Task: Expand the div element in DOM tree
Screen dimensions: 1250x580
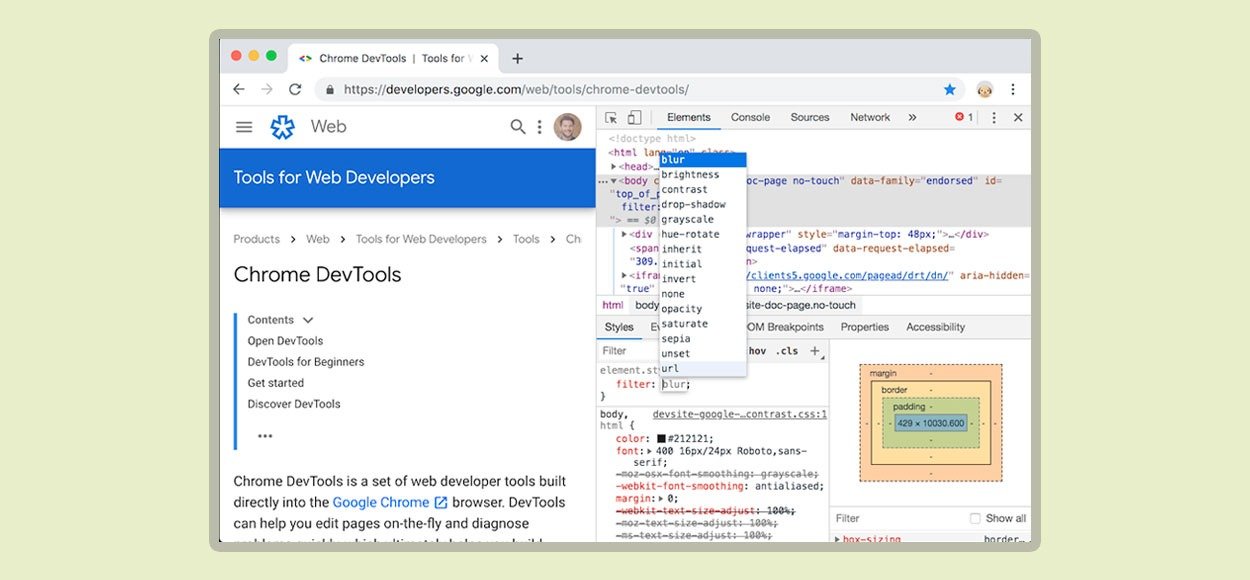Action: 625,234
